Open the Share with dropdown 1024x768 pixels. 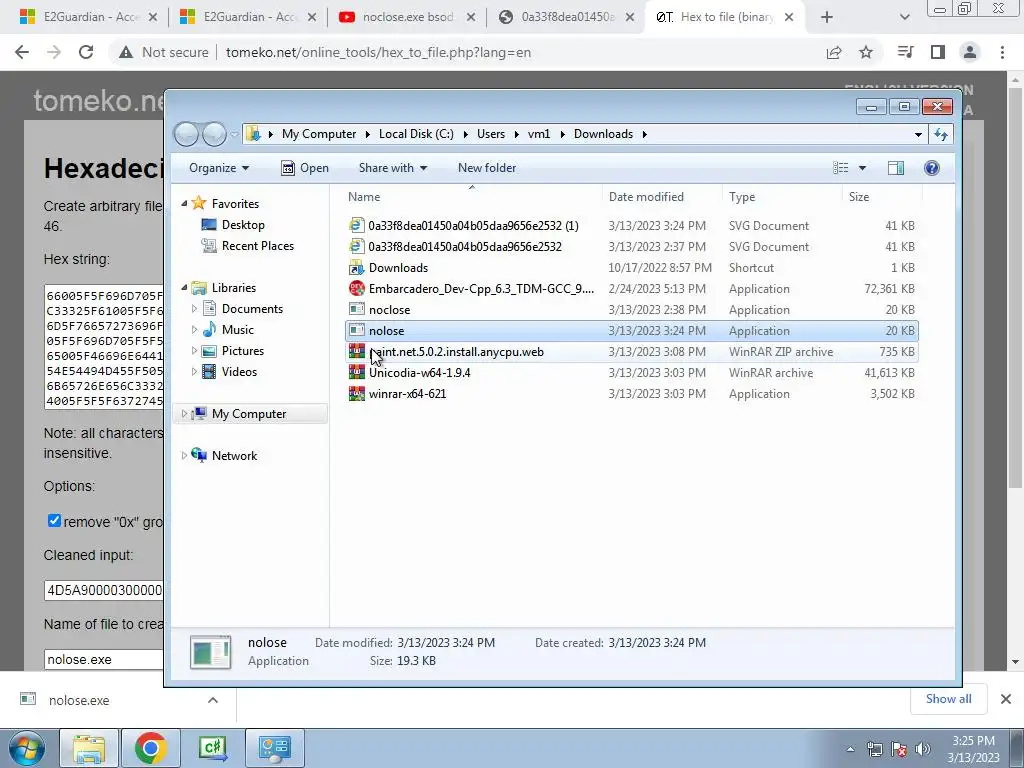click(392, 168)
